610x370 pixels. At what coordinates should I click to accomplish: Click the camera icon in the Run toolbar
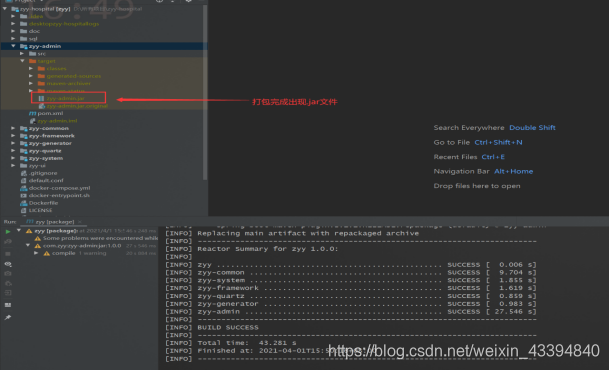[8, 274]
